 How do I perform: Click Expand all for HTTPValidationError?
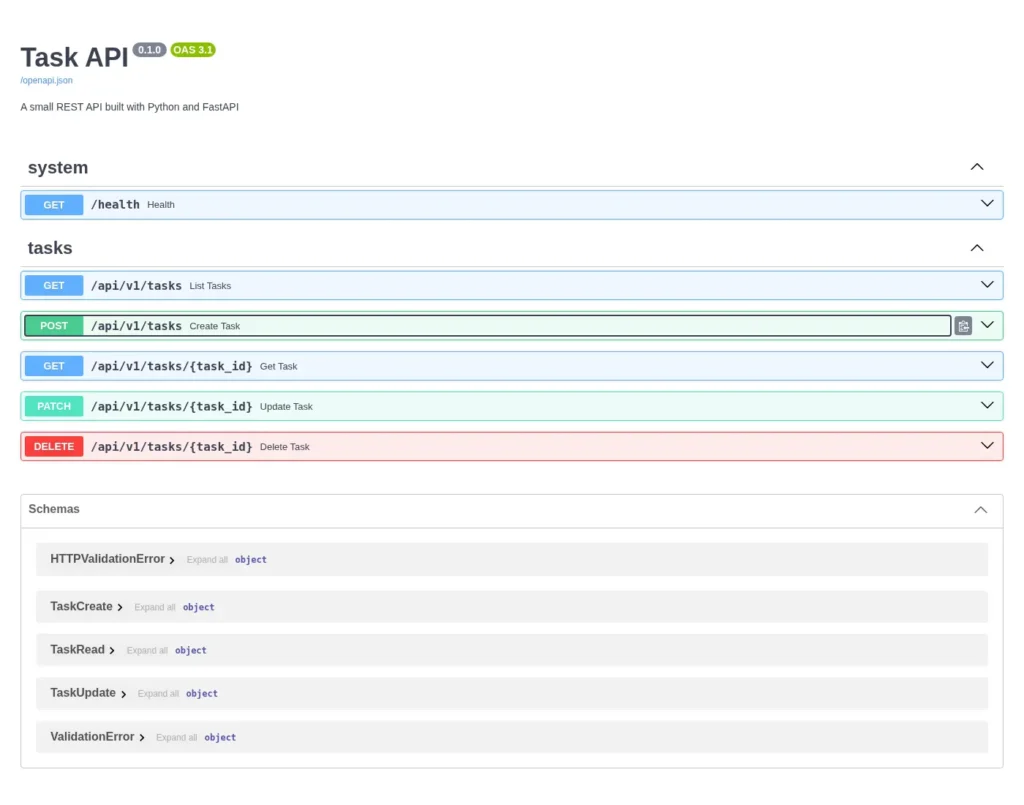[207, 560]
